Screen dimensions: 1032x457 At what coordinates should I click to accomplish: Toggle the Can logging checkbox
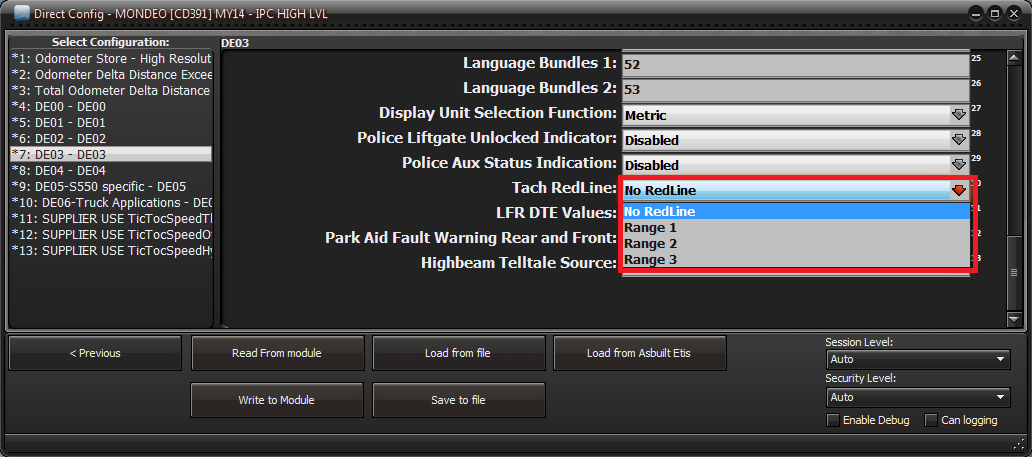coord(932,420)
